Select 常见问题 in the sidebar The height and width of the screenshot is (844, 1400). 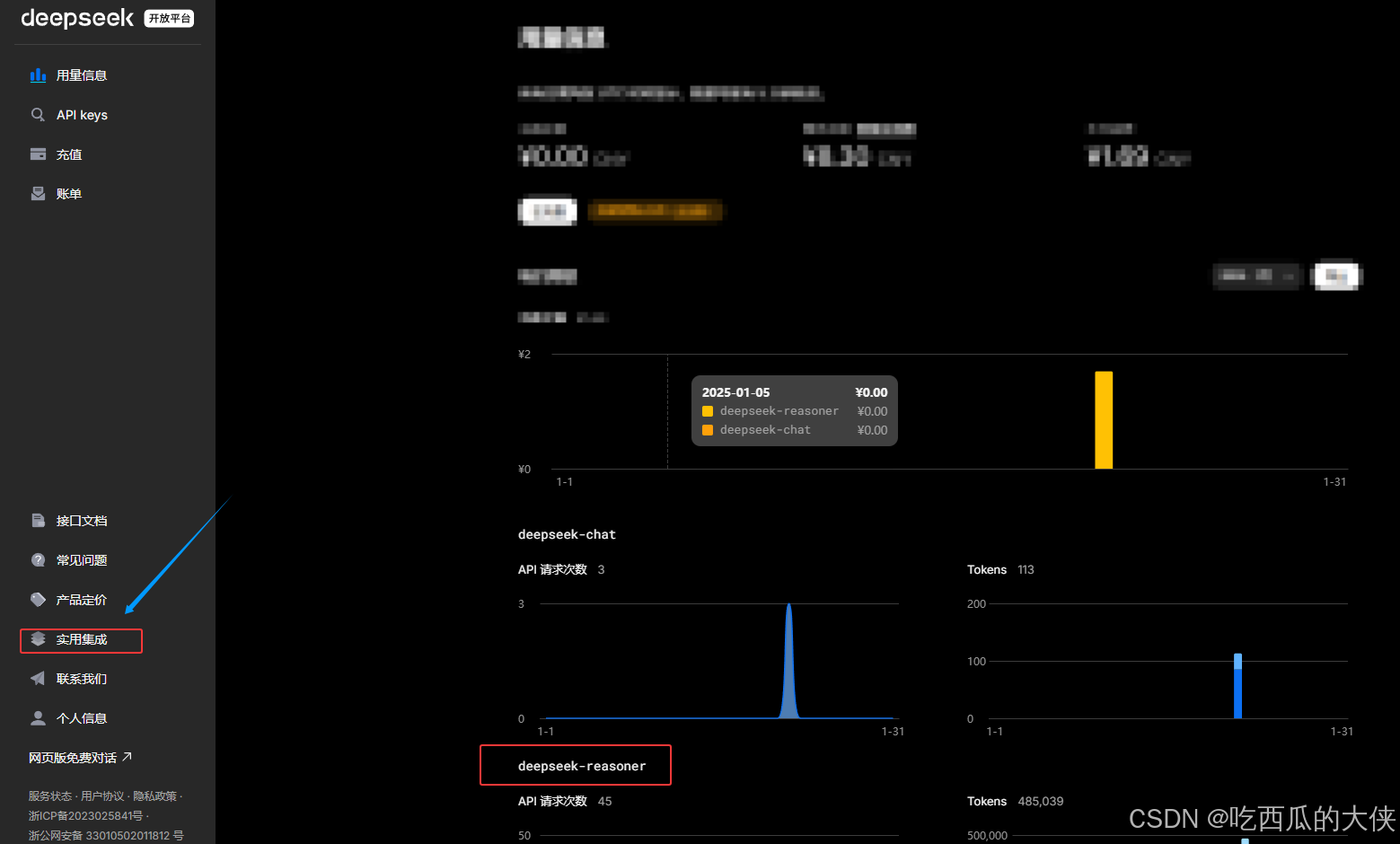pos(82,560)
